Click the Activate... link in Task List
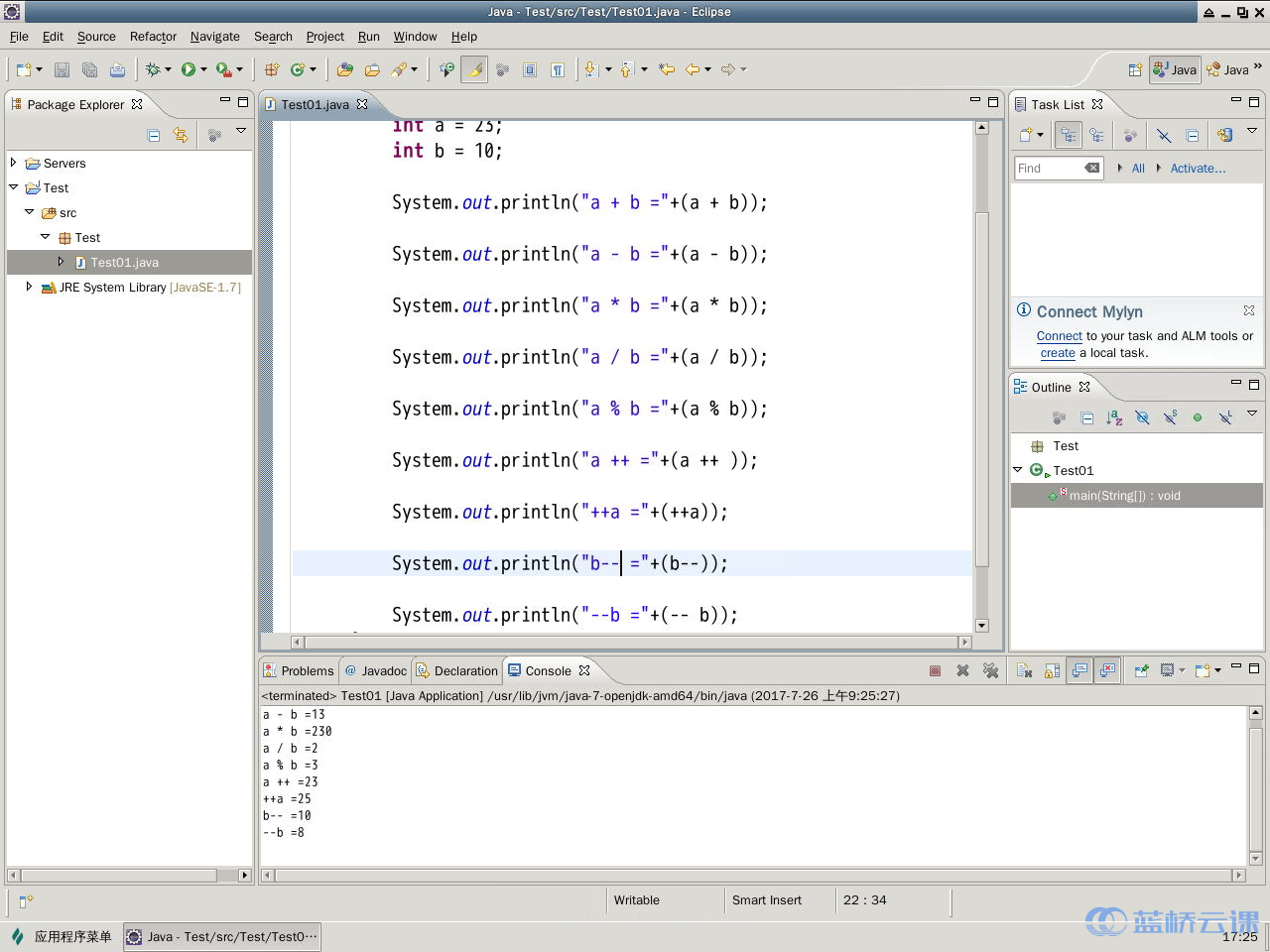The image size is (1270, 952). [x=1197, y=169]
